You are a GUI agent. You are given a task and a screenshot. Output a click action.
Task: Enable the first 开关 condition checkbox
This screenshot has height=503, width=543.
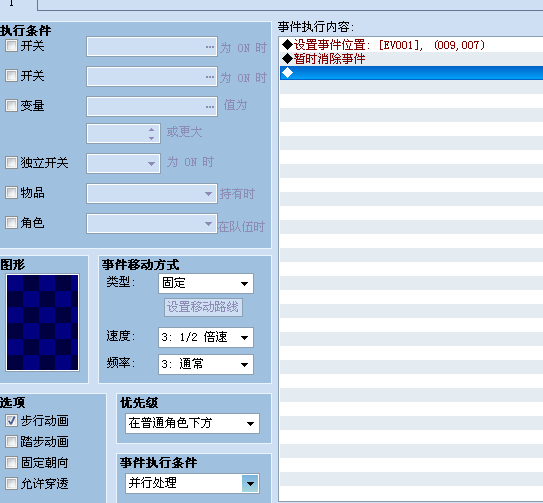11,46
